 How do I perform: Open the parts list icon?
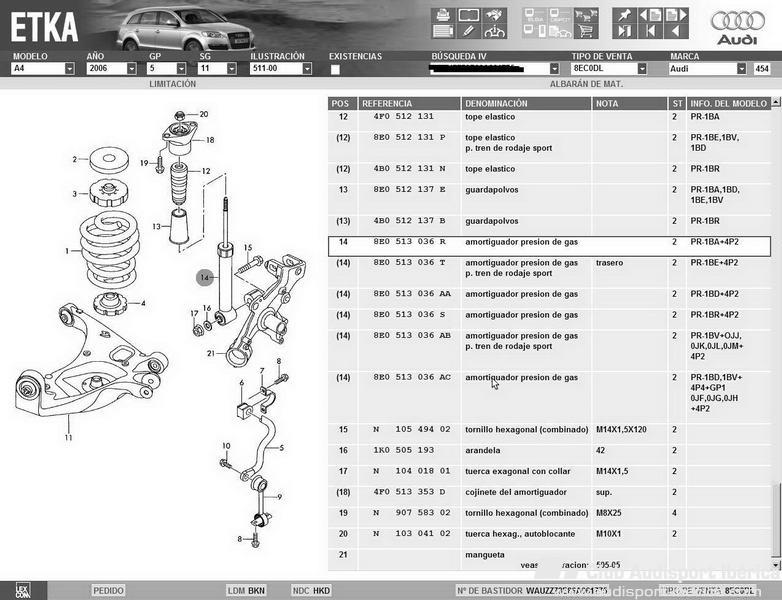pos(442,31)
